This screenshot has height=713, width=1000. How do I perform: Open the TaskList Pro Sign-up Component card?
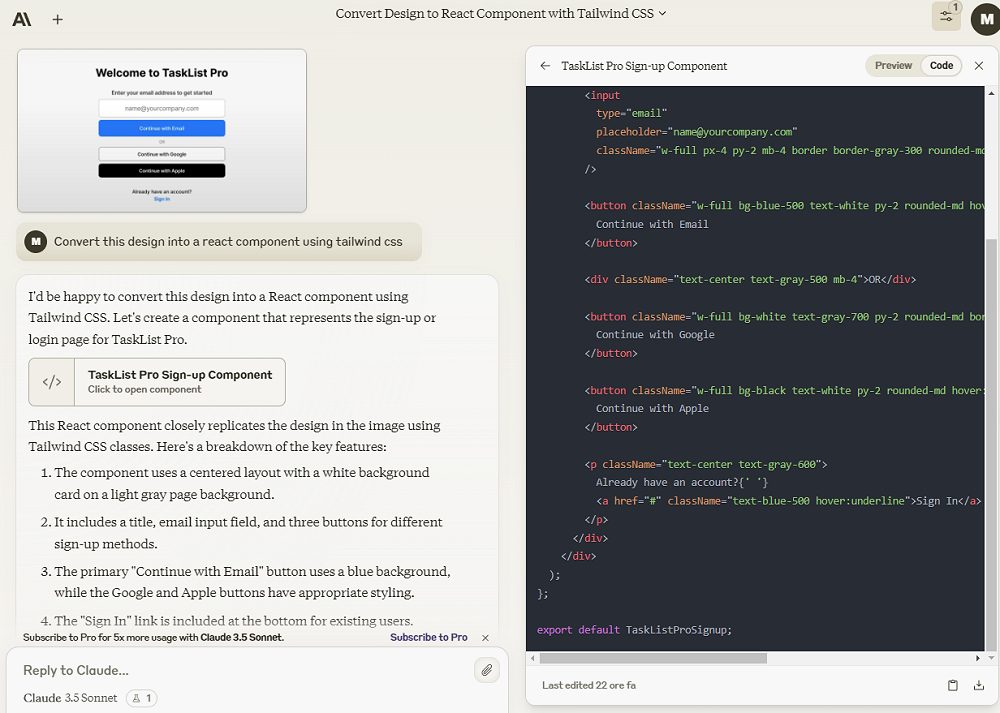(157, 382)
